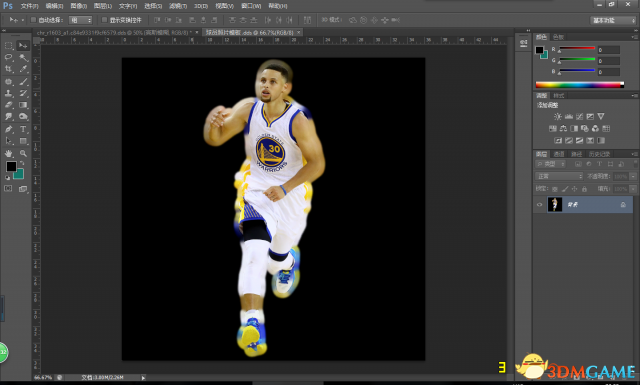The height and width of the screenshot is (385, 640).
Task: Open the 图像(I) menu
Action: pyautogui.click(x=78, y=6)
